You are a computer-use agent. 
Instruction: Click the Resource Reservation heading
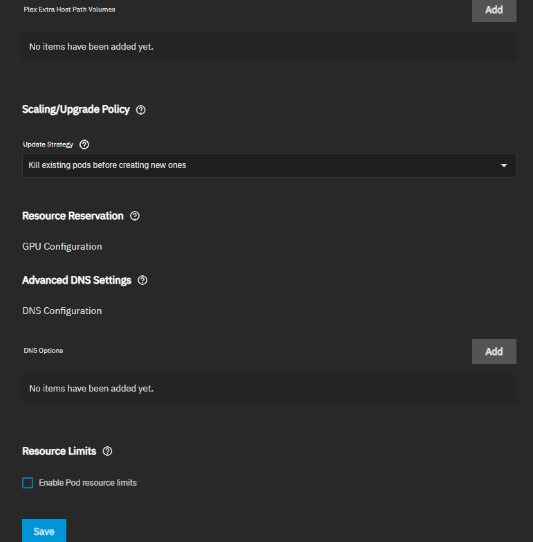pyautogui.click(x=73, y=216)
